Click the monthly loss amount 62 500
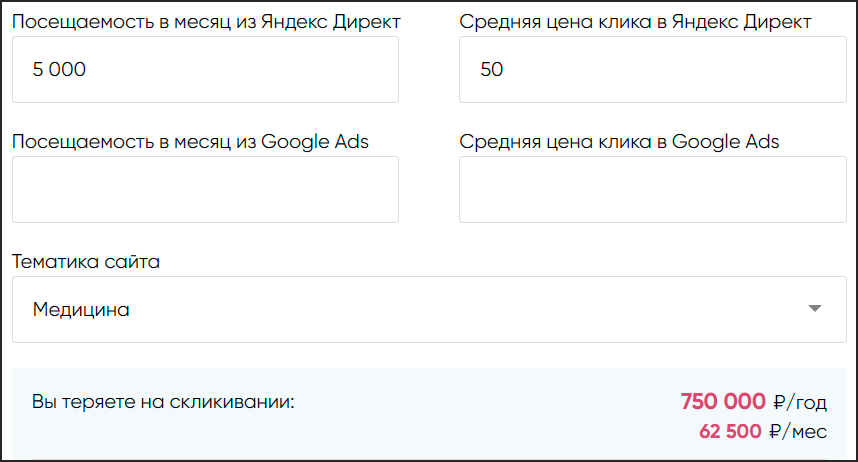 click(731, 432)
